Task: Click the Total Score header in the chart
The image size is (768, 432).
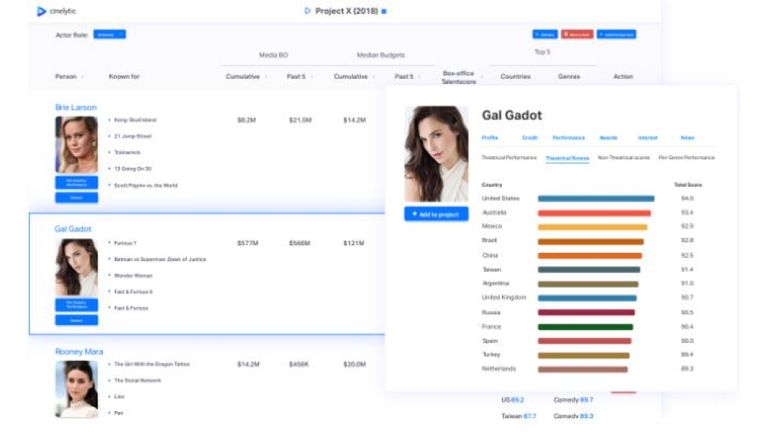Action: point(688,185)
